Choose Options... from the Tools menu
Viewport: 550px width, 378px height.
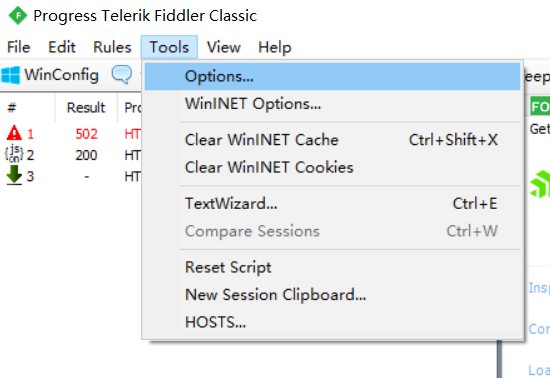click(332, 76)
